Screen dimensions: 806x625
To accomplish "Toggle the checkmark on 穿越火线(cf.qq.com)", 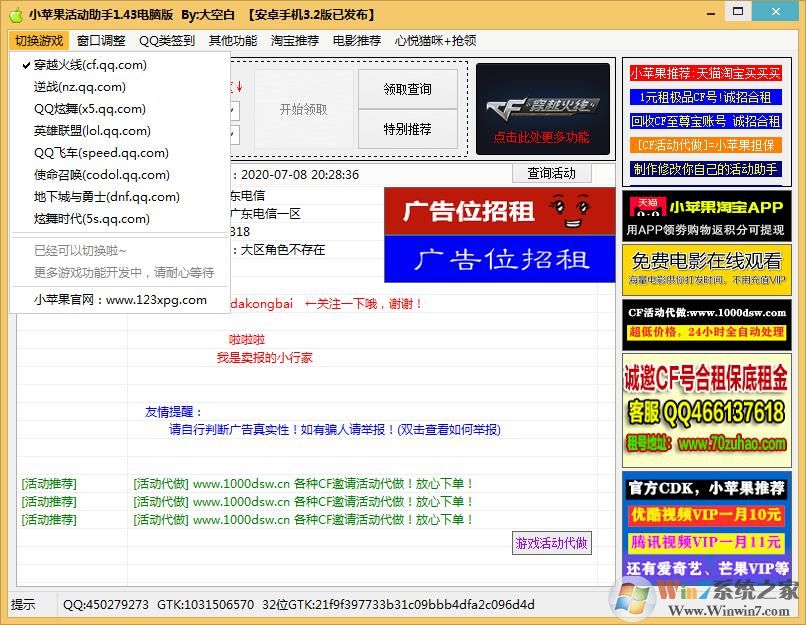I will (27, 65).
